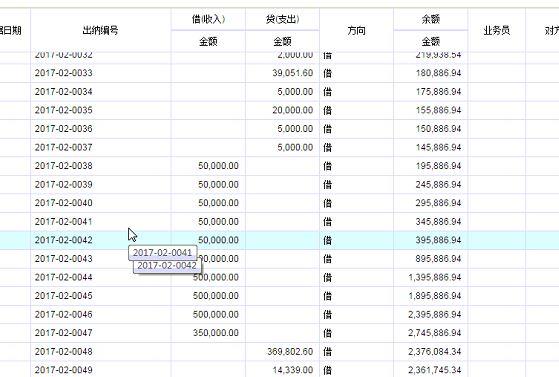559x377 pixels.
Task: Select cashier number 2017-02-0040
Action: point(63,203)
